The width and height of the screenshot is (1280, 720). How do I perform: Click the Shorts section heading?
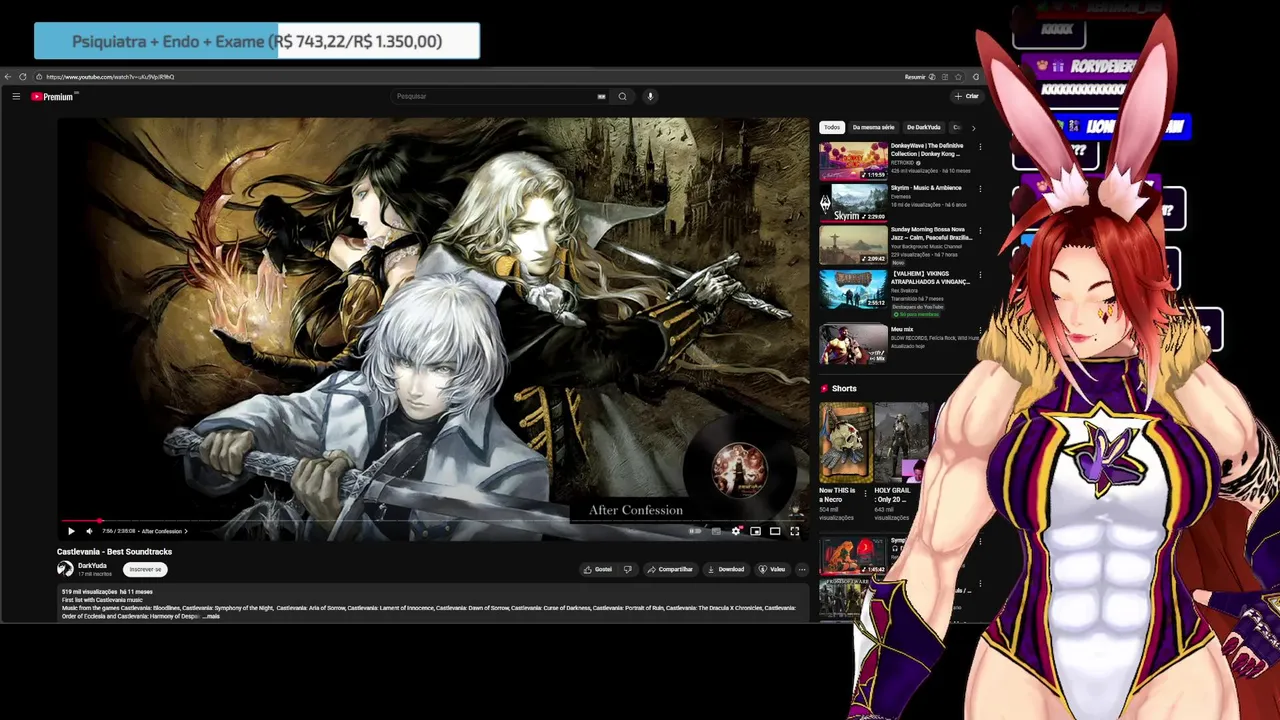844,388
